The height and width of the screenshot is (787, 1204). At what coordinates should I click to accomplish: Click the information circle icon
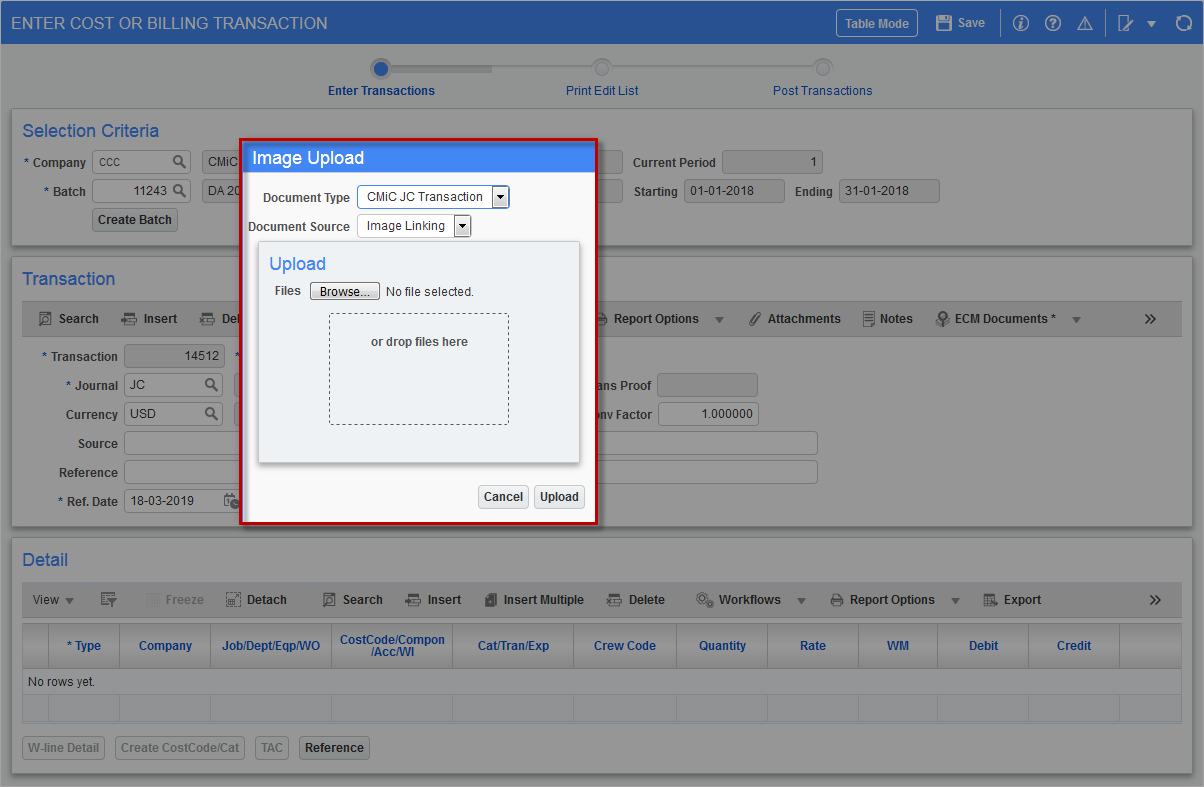1020,22
